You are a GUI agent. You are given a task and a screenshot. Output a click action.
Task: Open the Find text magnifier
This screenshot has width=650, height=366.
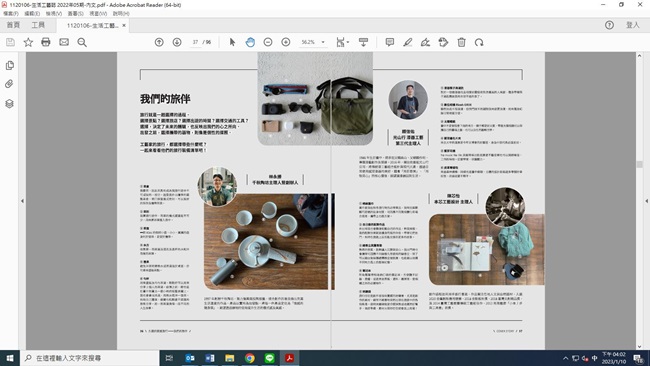[x=82, y=42]
